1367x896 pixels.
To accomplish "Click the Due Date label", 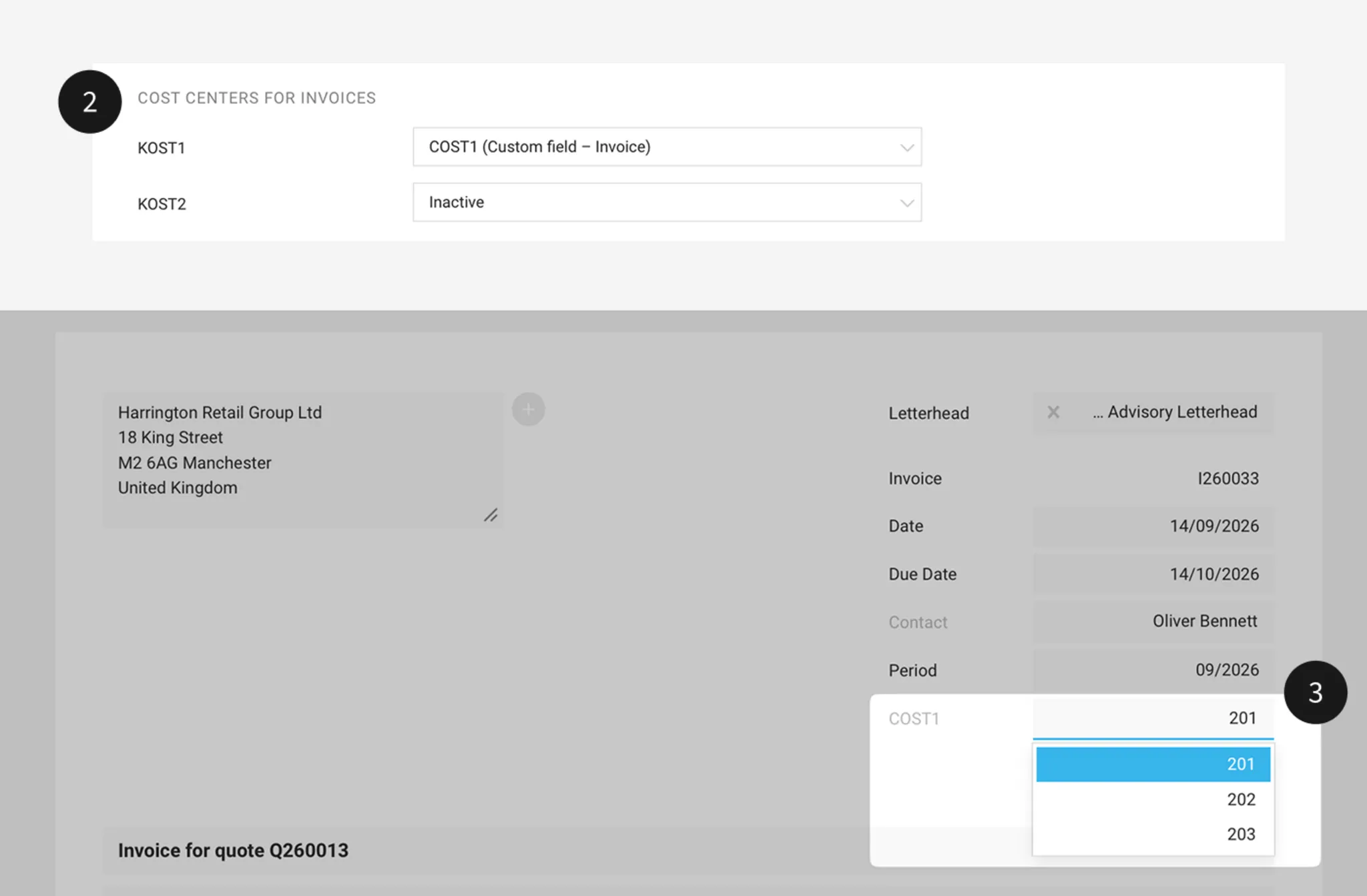I will [922, 574].
